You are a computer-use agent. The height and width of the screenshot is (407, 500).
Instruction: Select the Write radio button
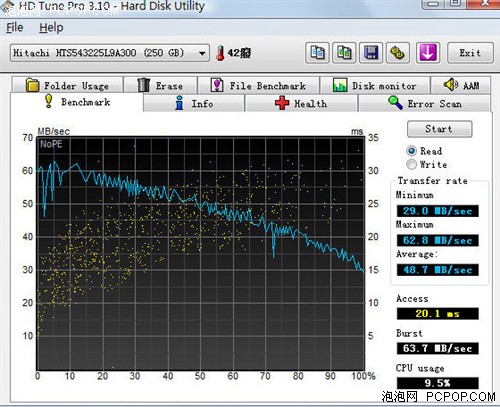click(412, 164)
